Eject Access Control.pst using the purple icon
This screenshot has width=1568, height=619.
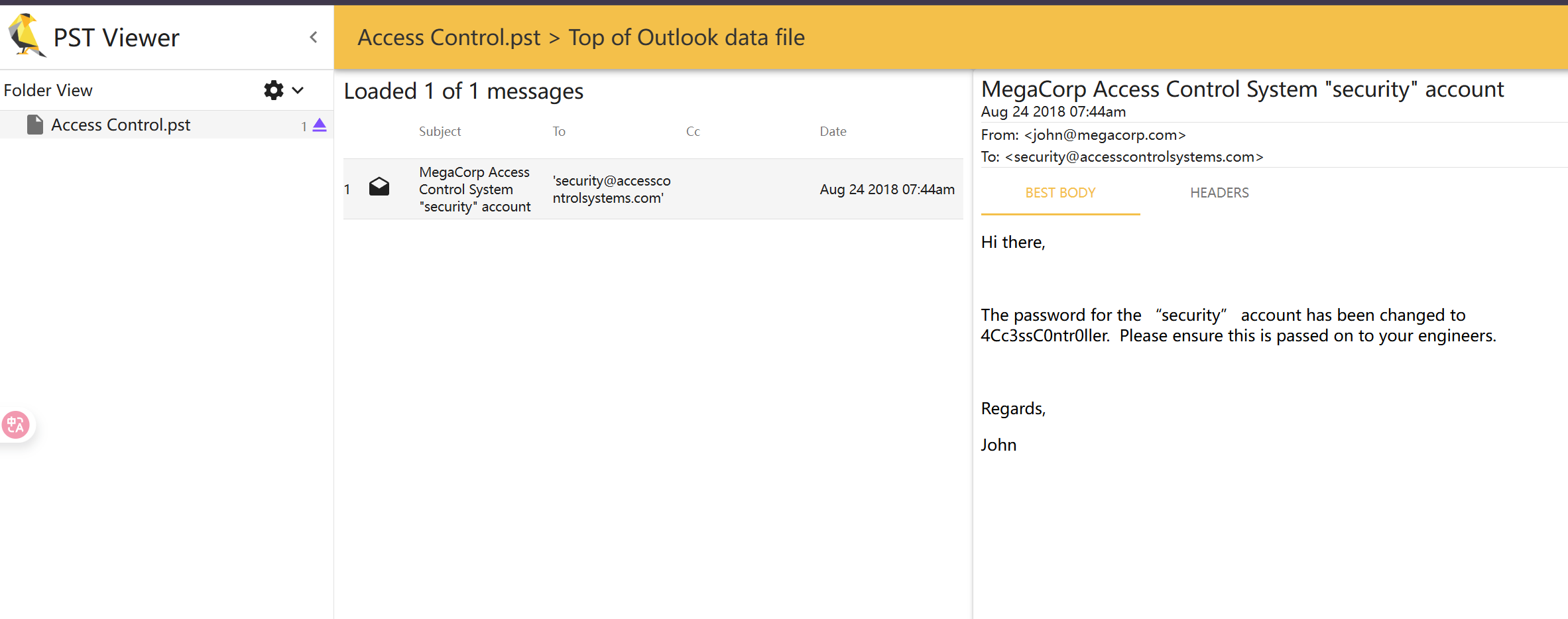(320, 125)
